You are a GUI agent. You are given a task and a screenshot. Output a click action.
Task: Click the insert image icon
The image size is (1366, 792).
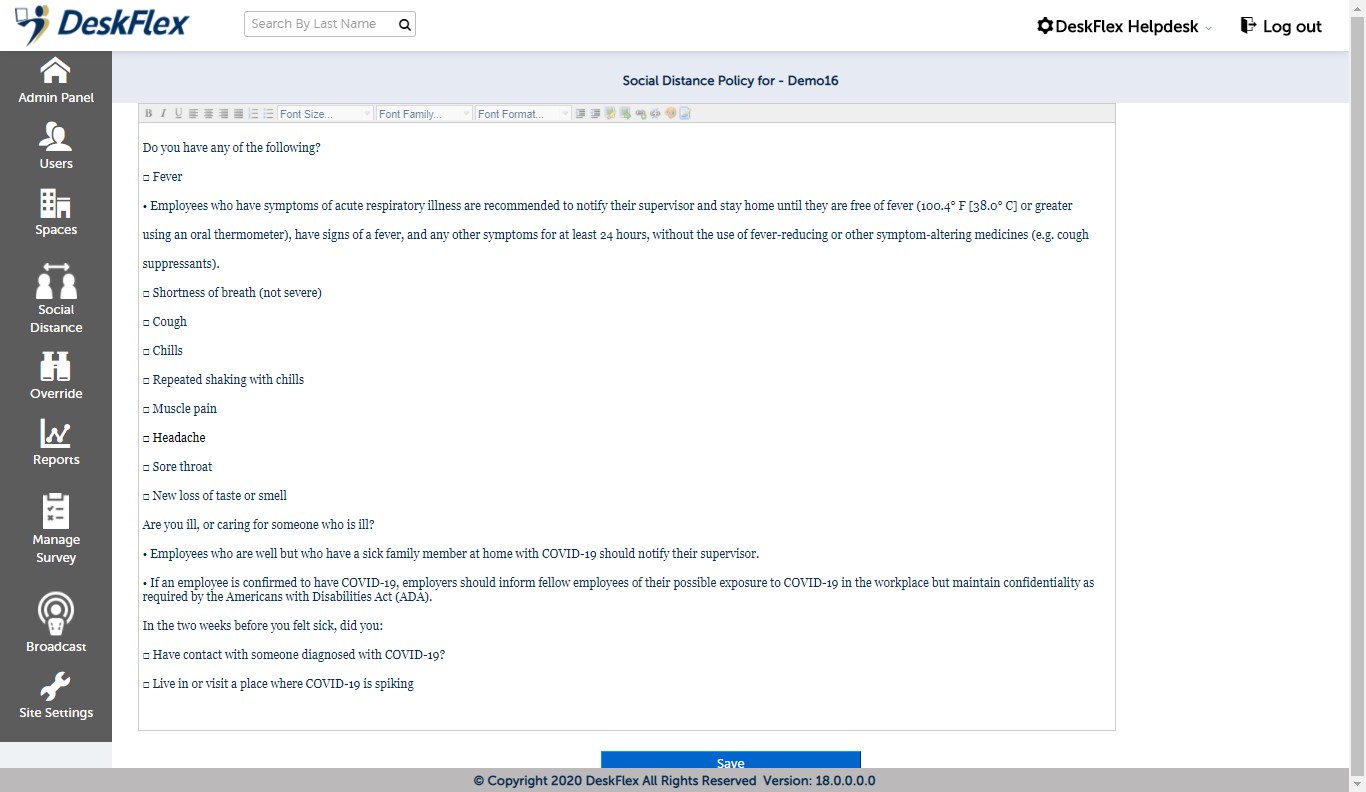pyautogui.click(x=610, y=114)
